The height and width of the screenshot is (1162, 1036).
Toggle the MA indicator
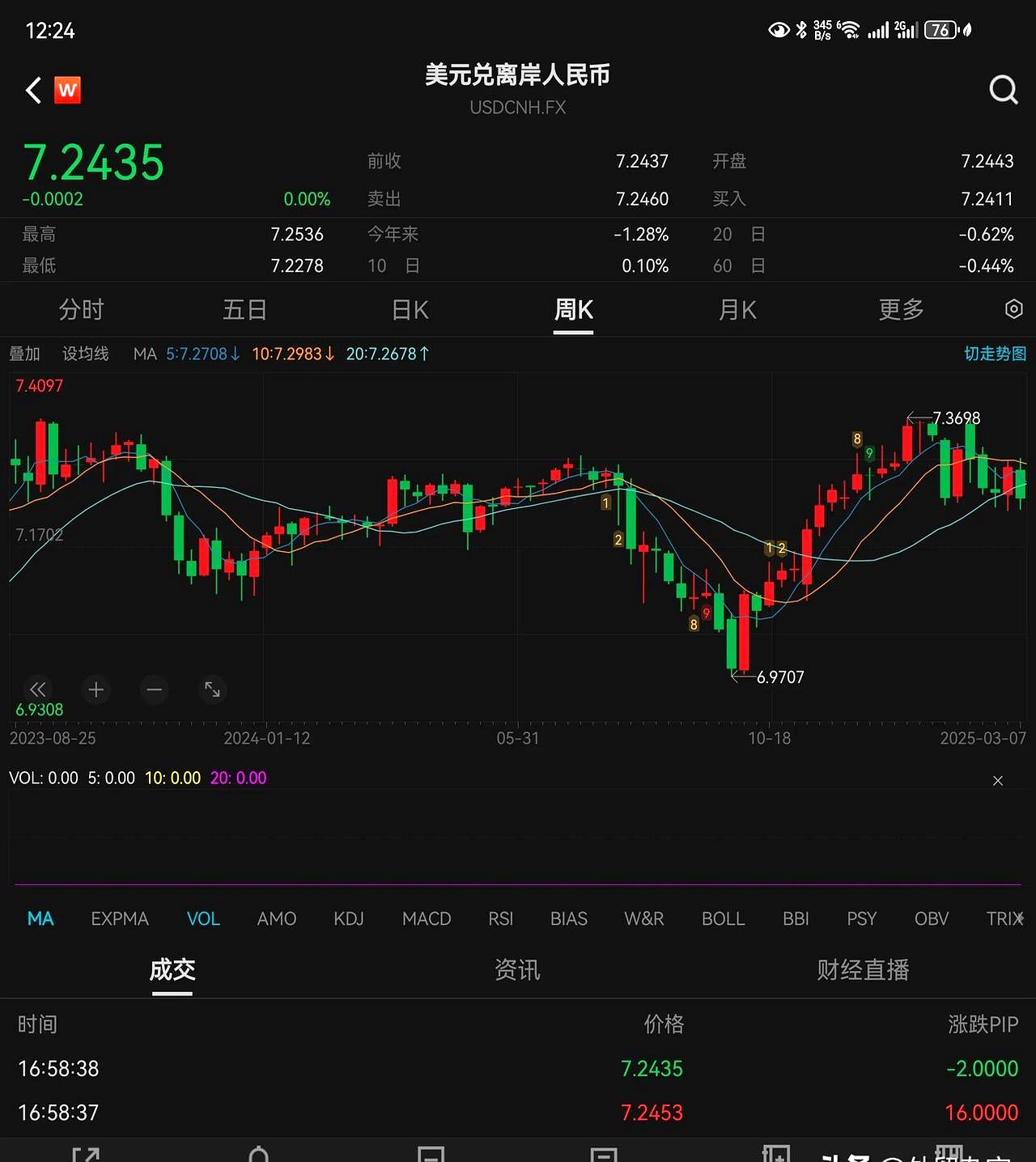(x=40, y=918)
